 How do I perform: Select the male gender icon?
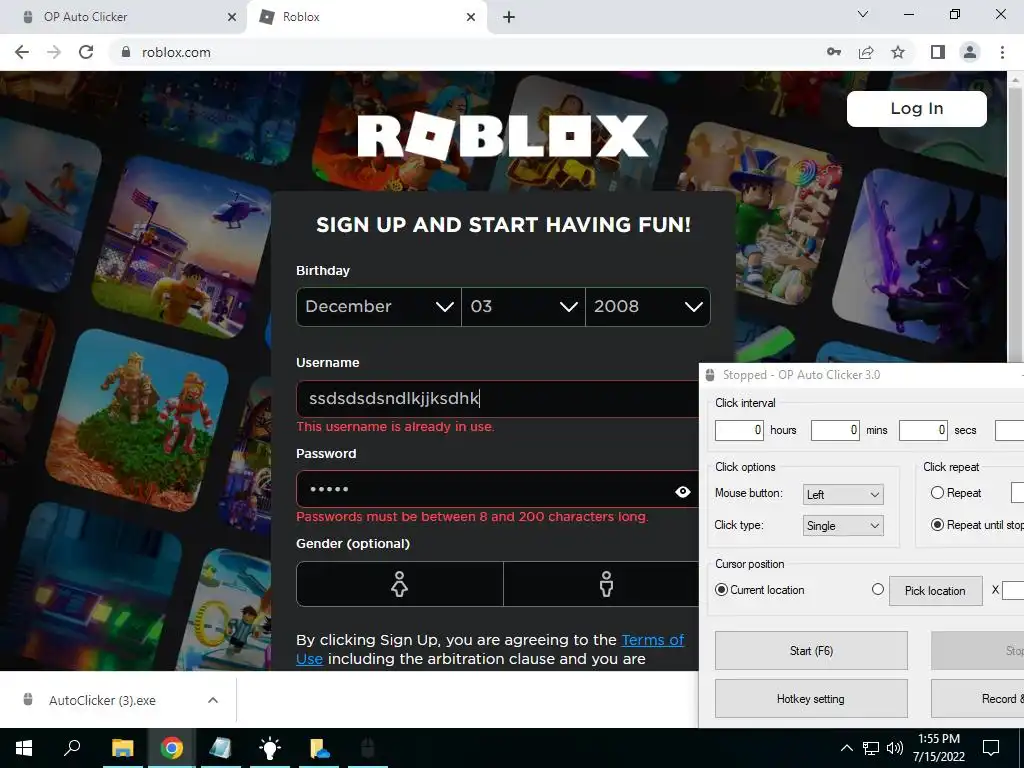(606, 584)
